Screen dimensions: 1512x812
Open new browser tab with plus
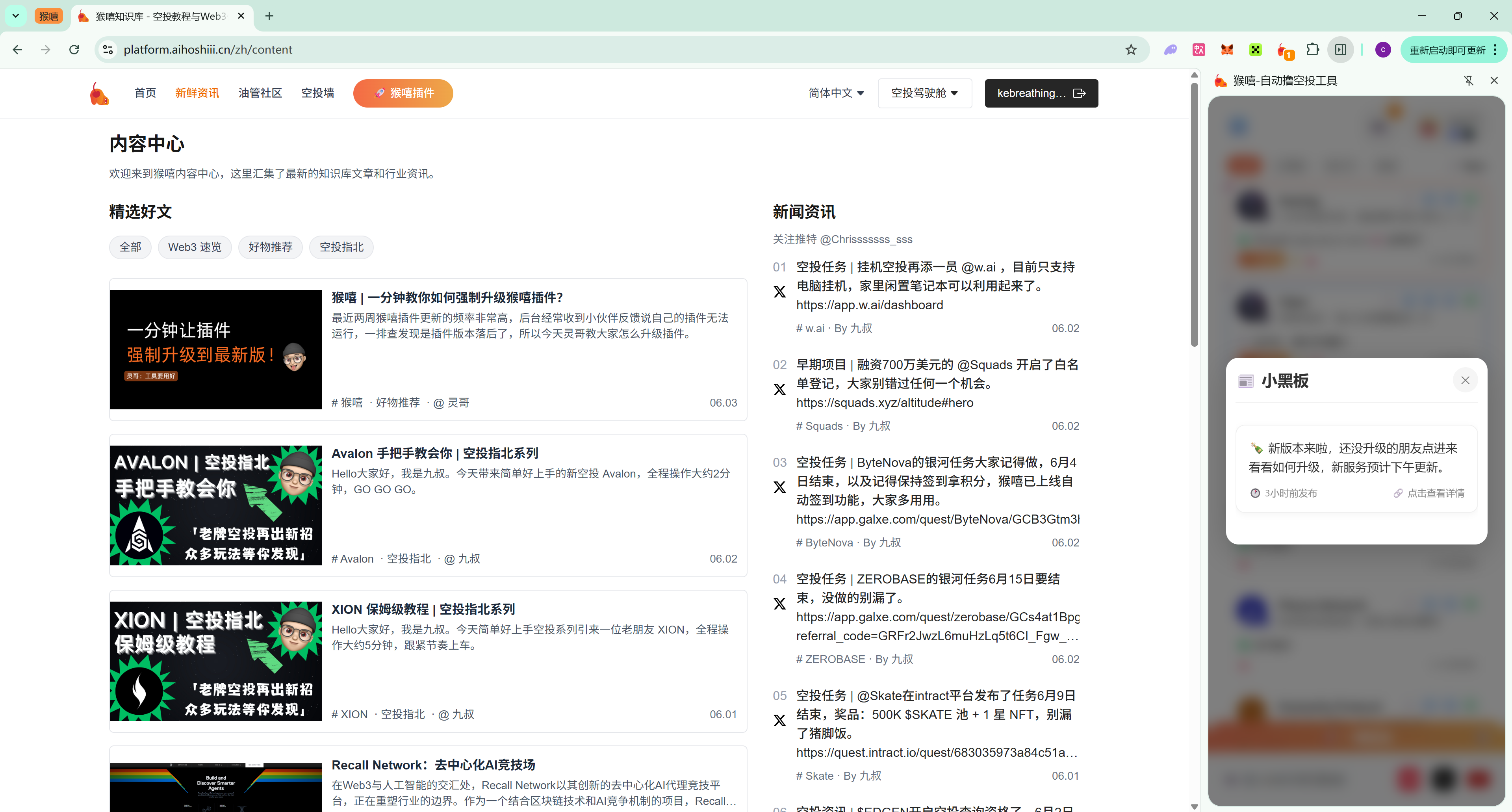click(269, 16)
